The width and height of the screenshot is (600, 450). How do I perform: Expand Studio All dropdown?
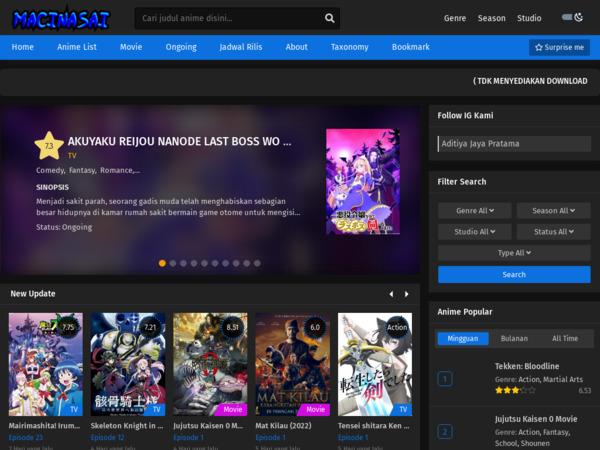pyautogui.click(x=474, y=232)
